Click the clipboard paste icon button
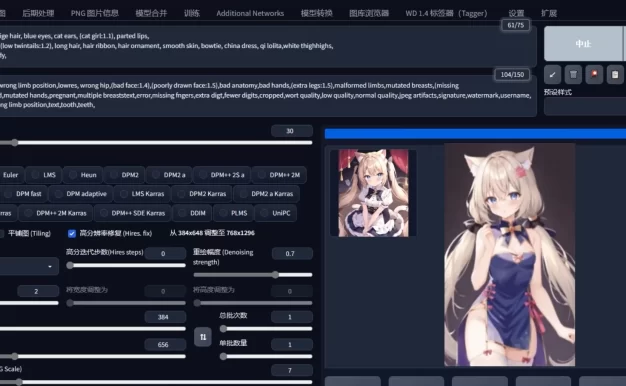This screenshot has width=626, height=386. (x=615, y=74)
